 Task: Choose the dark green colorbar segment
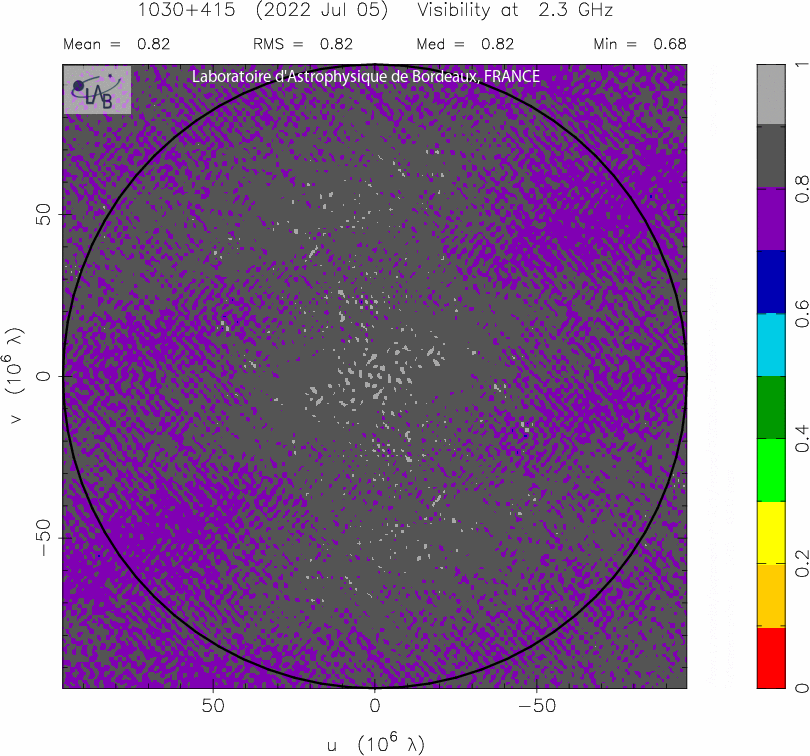(771, 407)
